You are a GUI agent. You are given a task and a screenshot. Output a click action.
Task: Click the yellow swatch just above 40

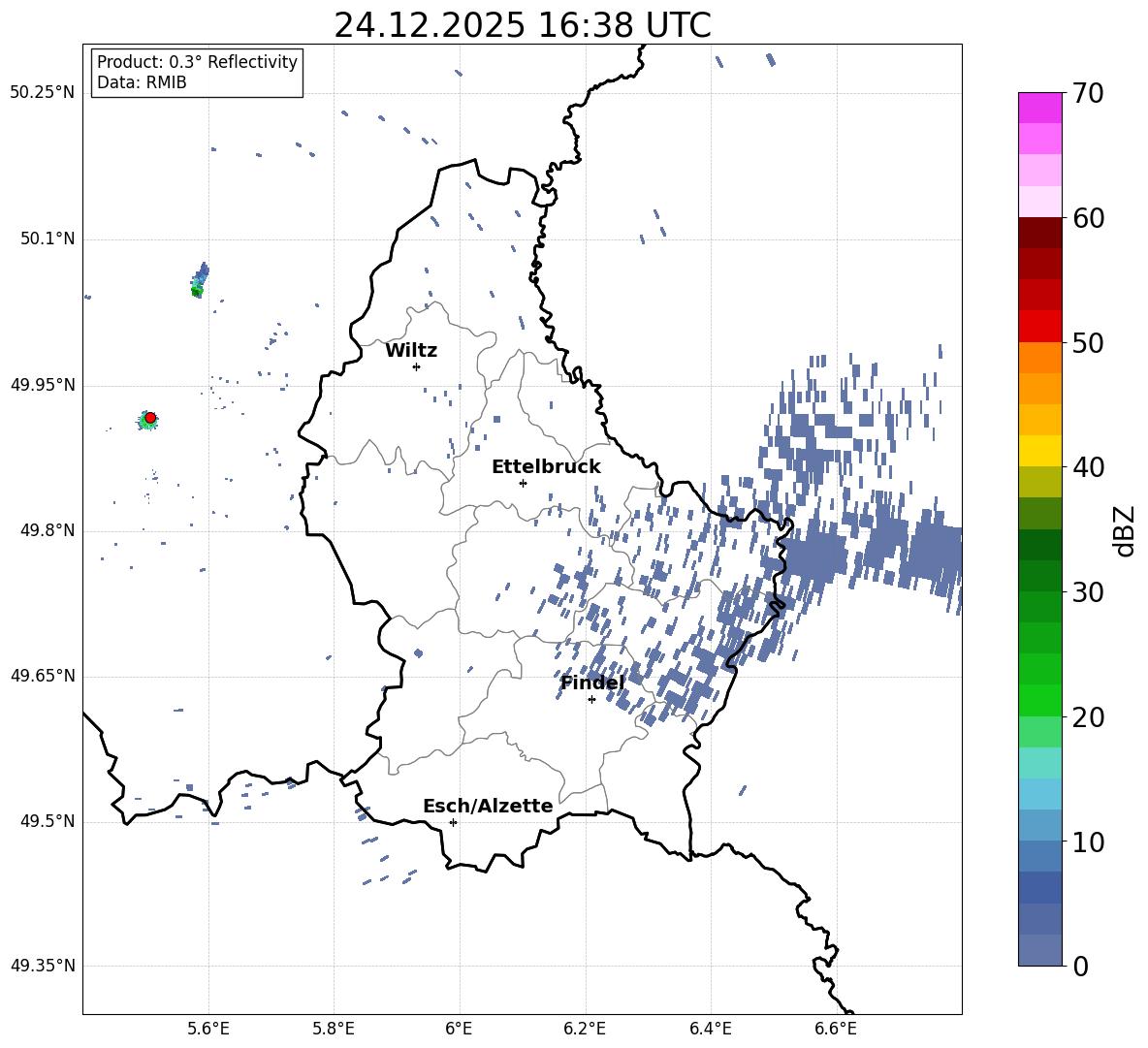[1039, 451]
